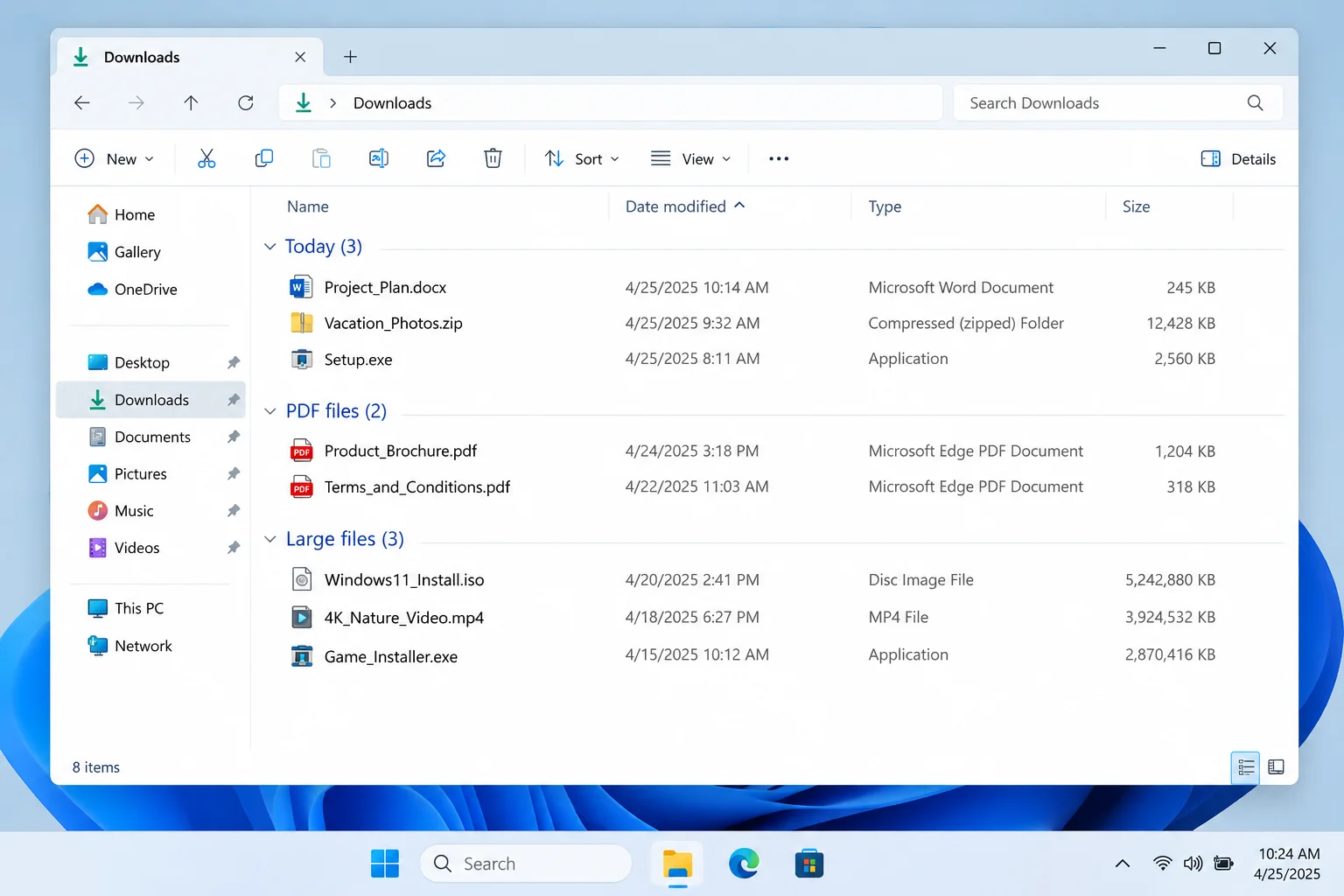Click the Share icon in toolbar
The image size is (1344, 896).
pyautogui.click(x=436, y=158)
